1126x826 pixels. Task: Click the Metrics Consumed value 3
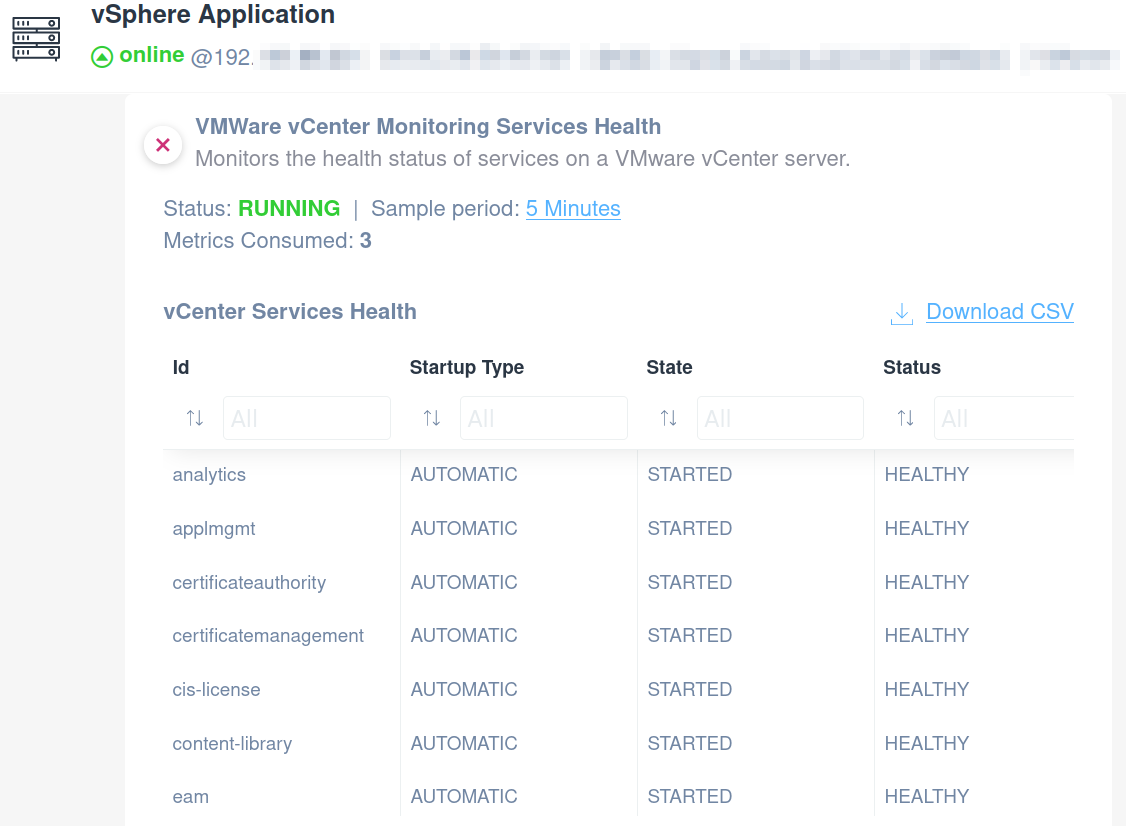(366, 241)
